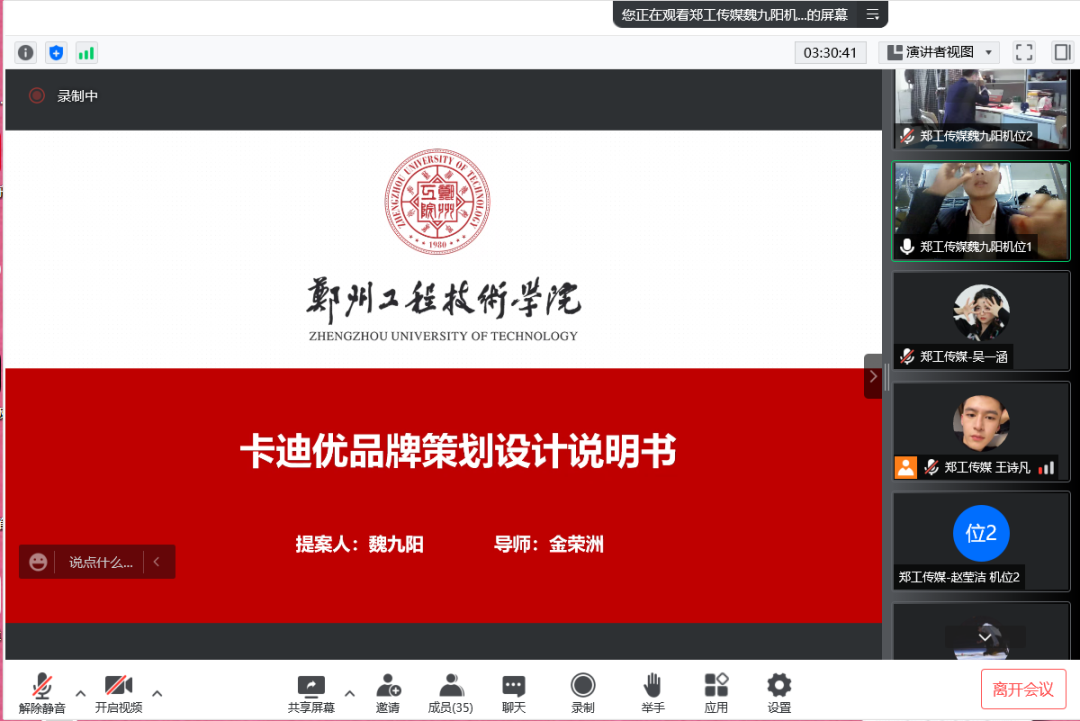Screen dimensions: 1080x721
Task: Click the slide title 卡迪优品牌策划设计说明书
Action: point(458,451)
